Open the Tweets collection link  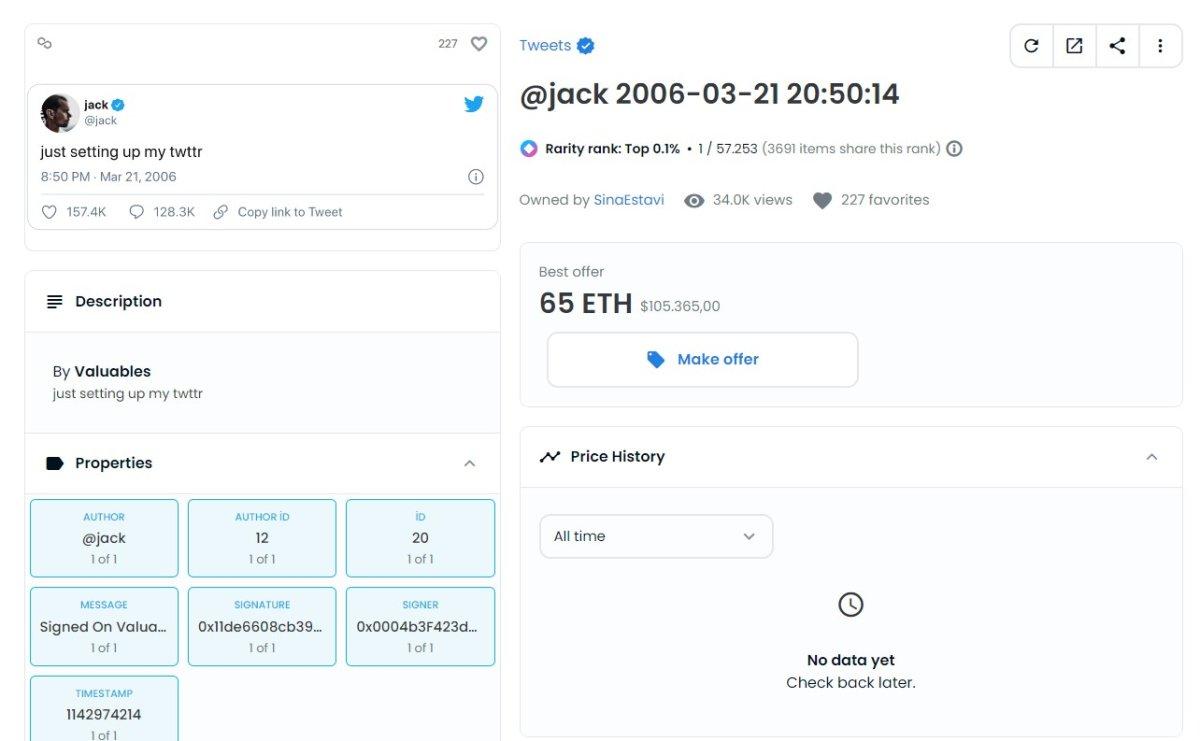(545, 46)
